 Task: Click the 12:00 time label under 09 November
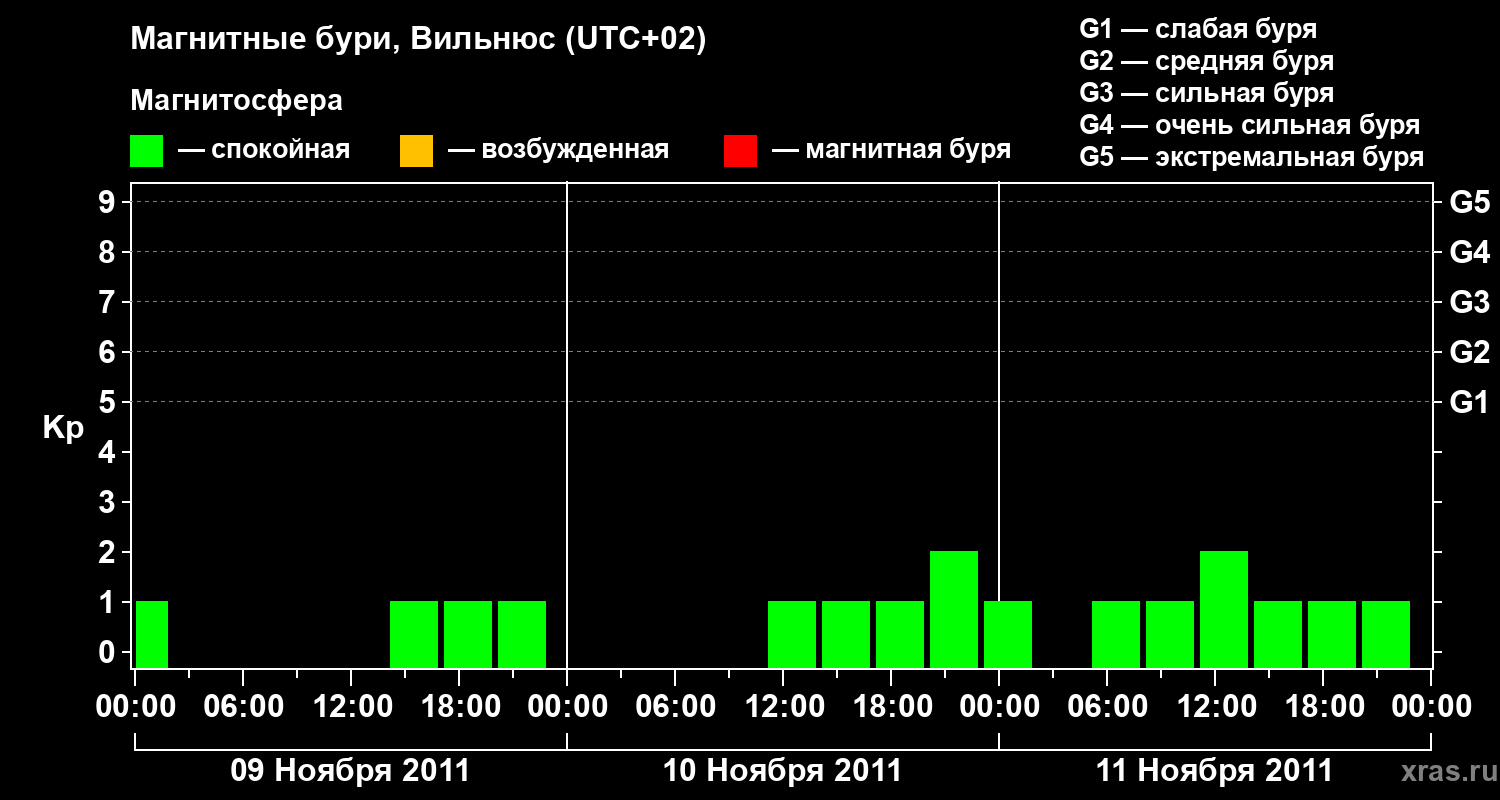coord(351,707)
